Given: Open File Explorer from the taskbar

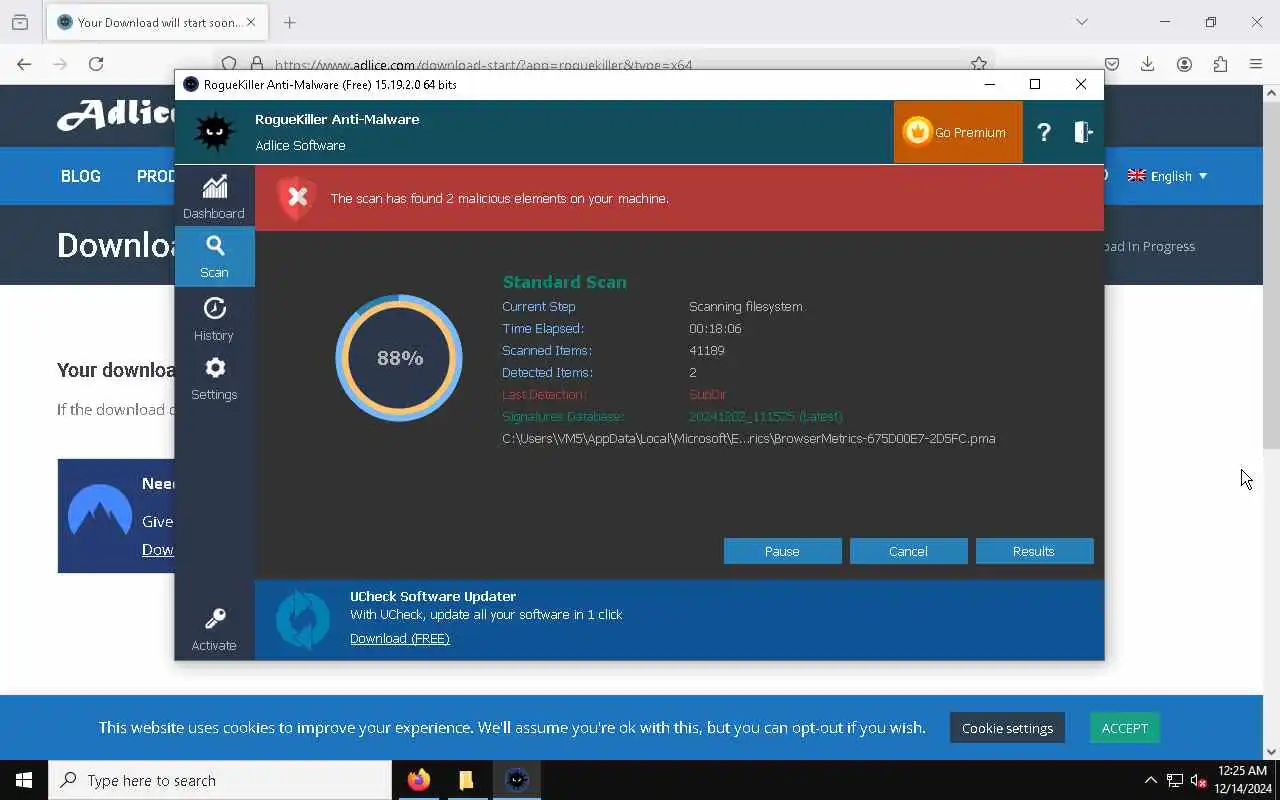Looking at the screenshot, I should pos(466,780).
